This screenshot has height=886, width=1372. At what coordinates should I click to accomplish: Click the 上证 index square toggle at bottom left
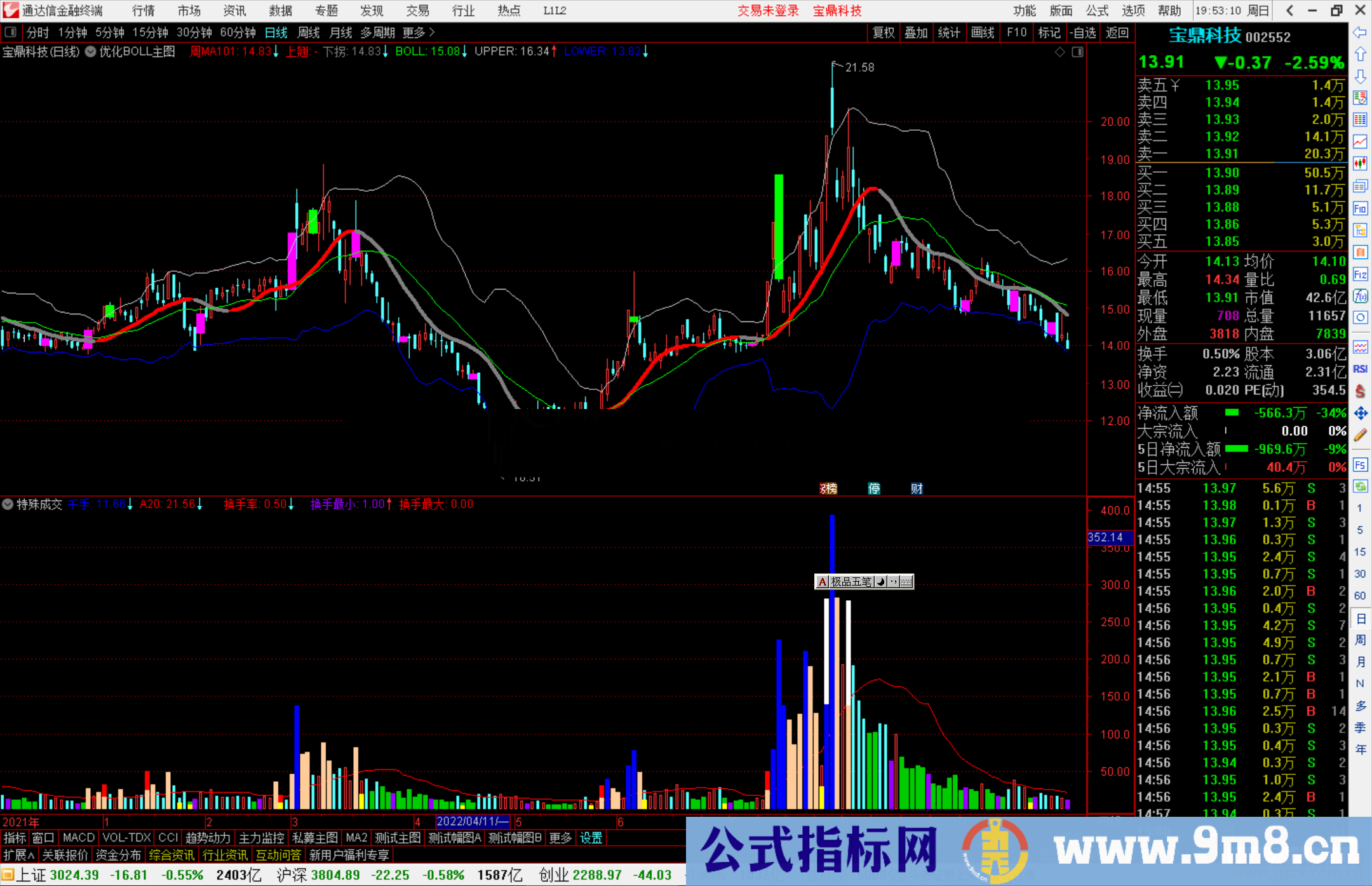coord(7,875)
